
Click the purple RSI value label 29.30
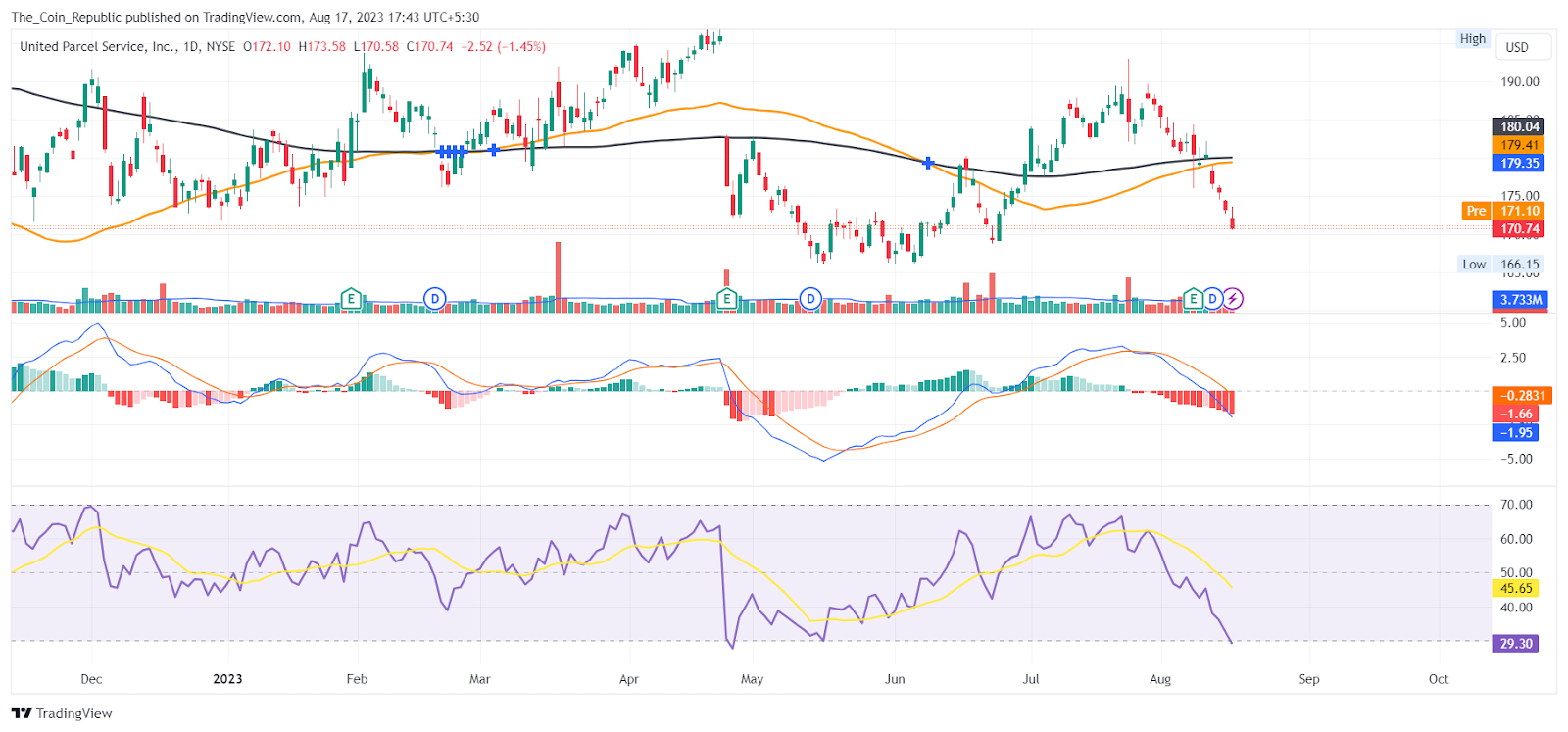1516,644
